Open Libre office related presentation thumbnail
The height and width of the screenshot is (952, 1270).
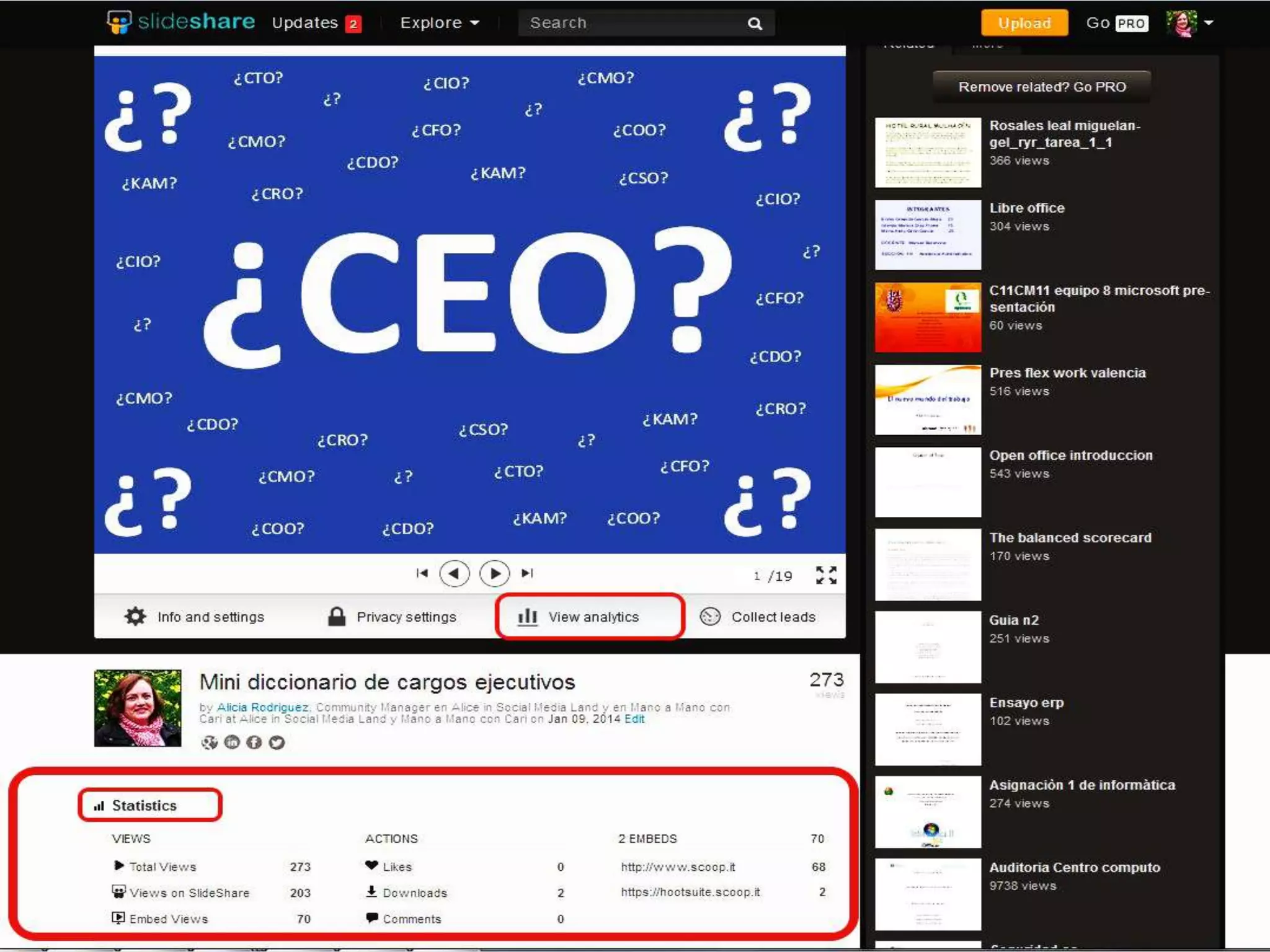928,234
